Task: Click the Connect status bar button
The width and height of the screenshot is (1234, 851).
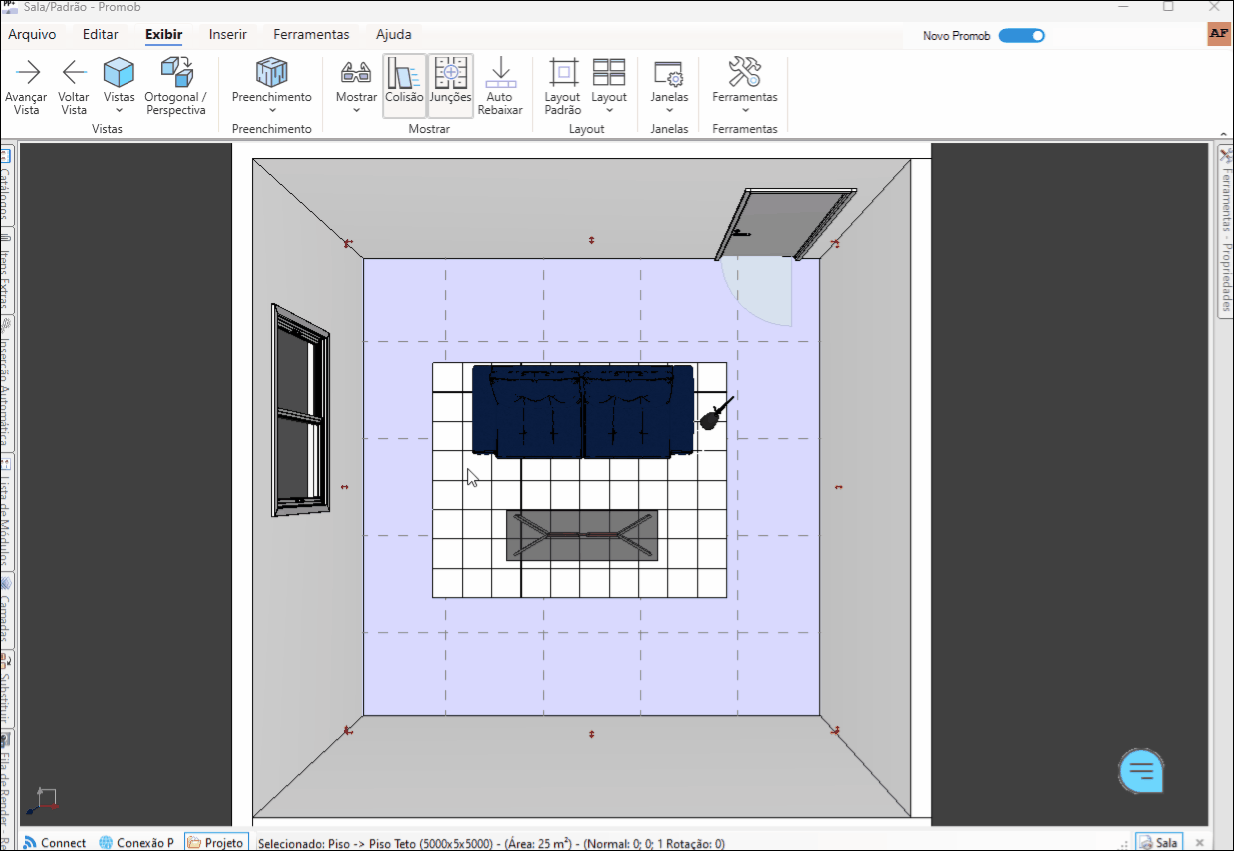Action: pos(55,843)
